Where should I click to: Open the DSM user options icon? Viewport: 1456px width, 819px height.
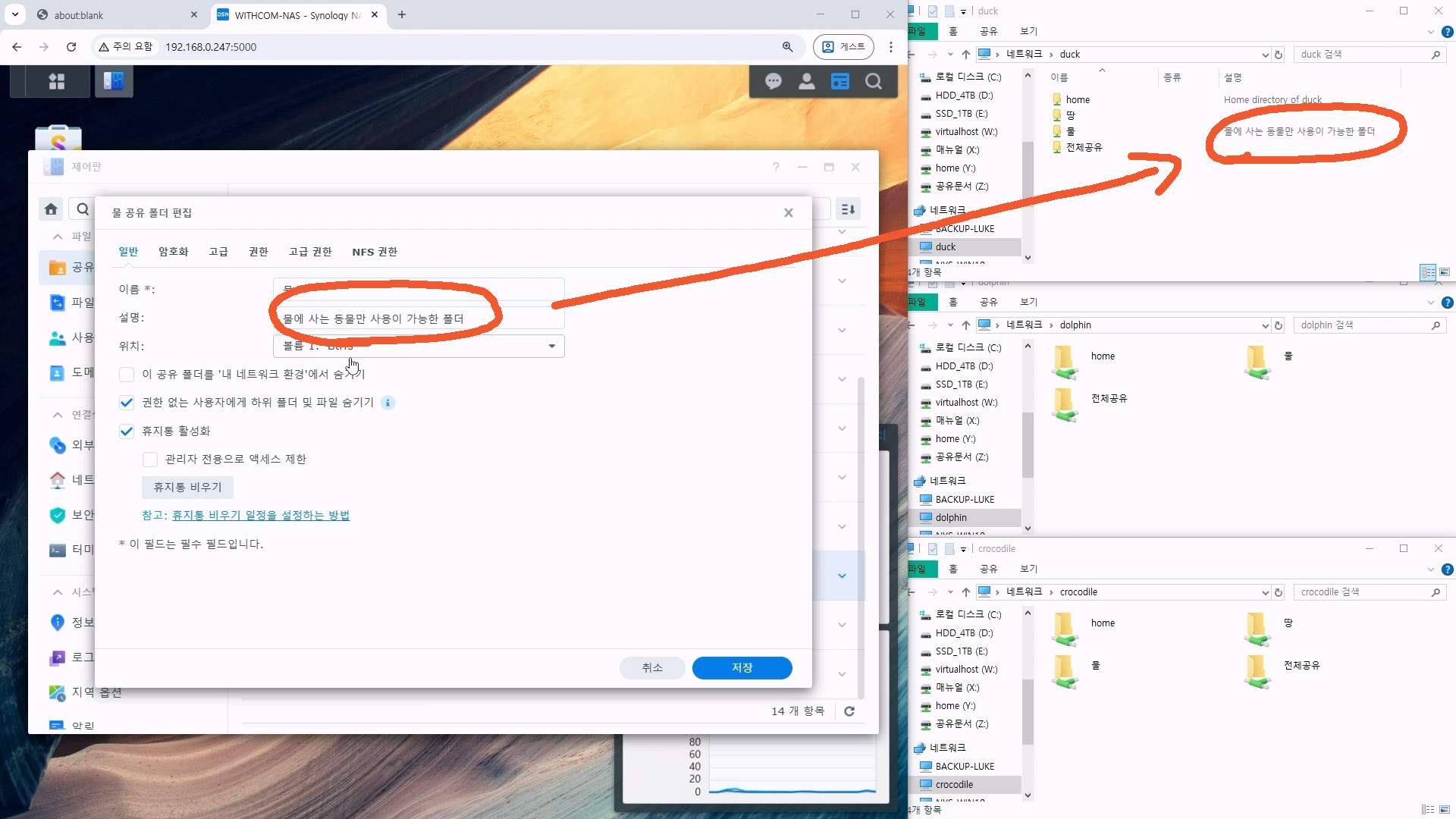pos(806,81)
